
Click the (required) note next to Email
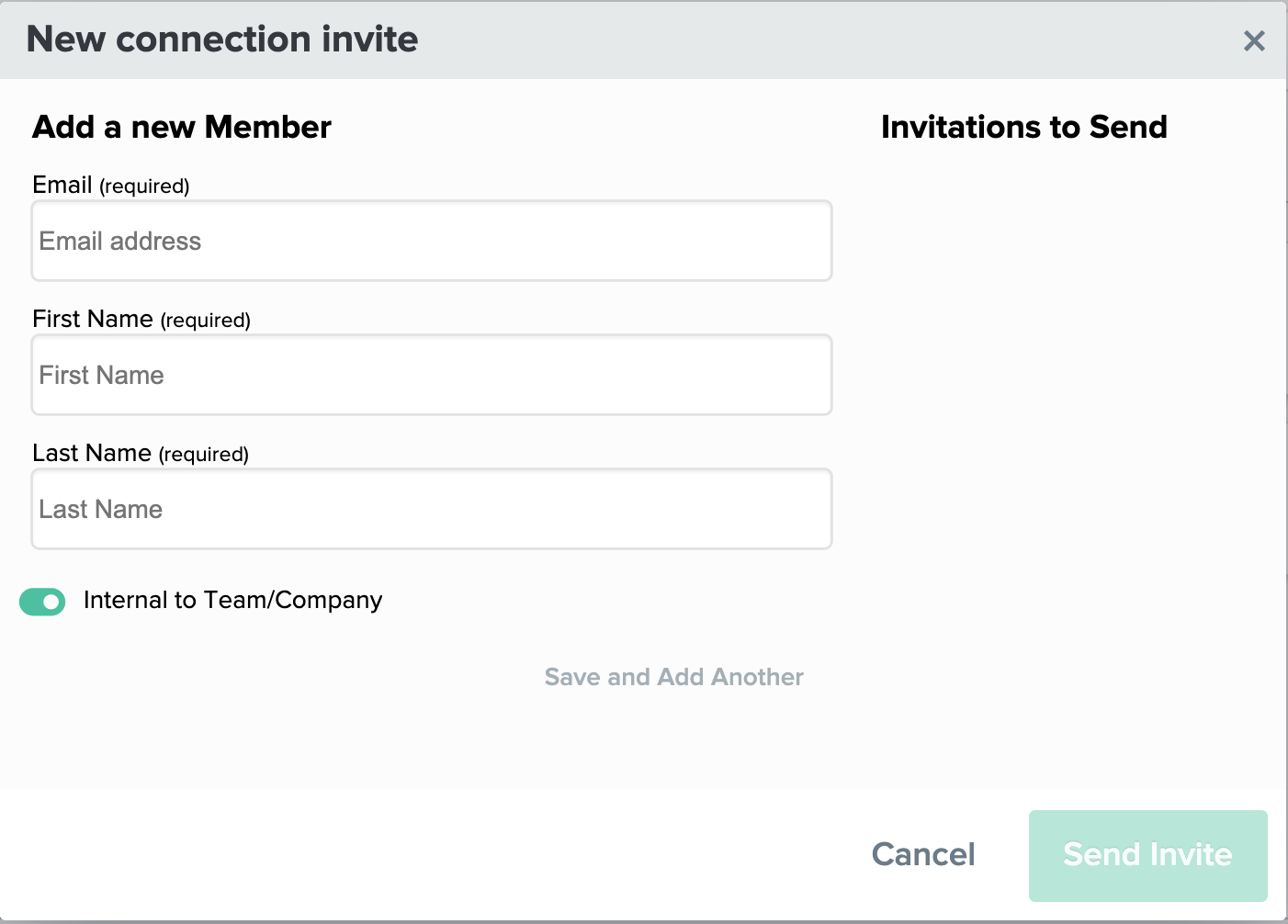pyautogui.click(x=144, y=186)
